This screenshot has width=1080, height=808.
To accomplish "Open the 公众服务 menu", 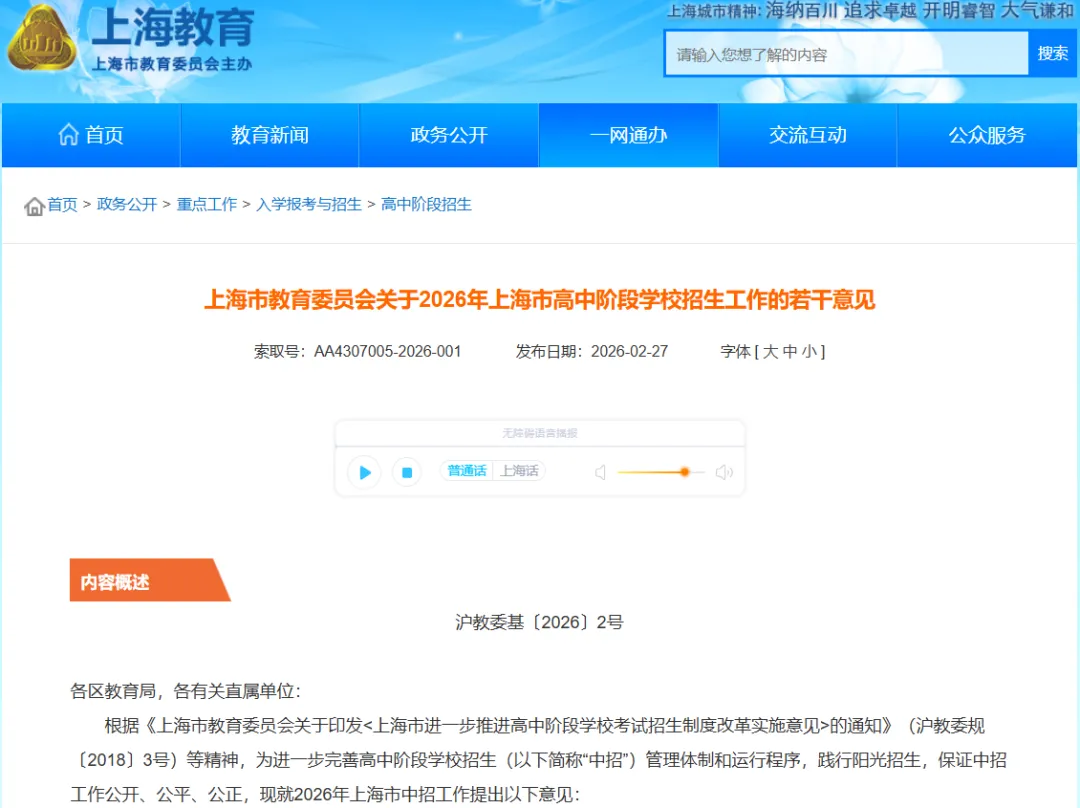I will (x=986, y=135).
